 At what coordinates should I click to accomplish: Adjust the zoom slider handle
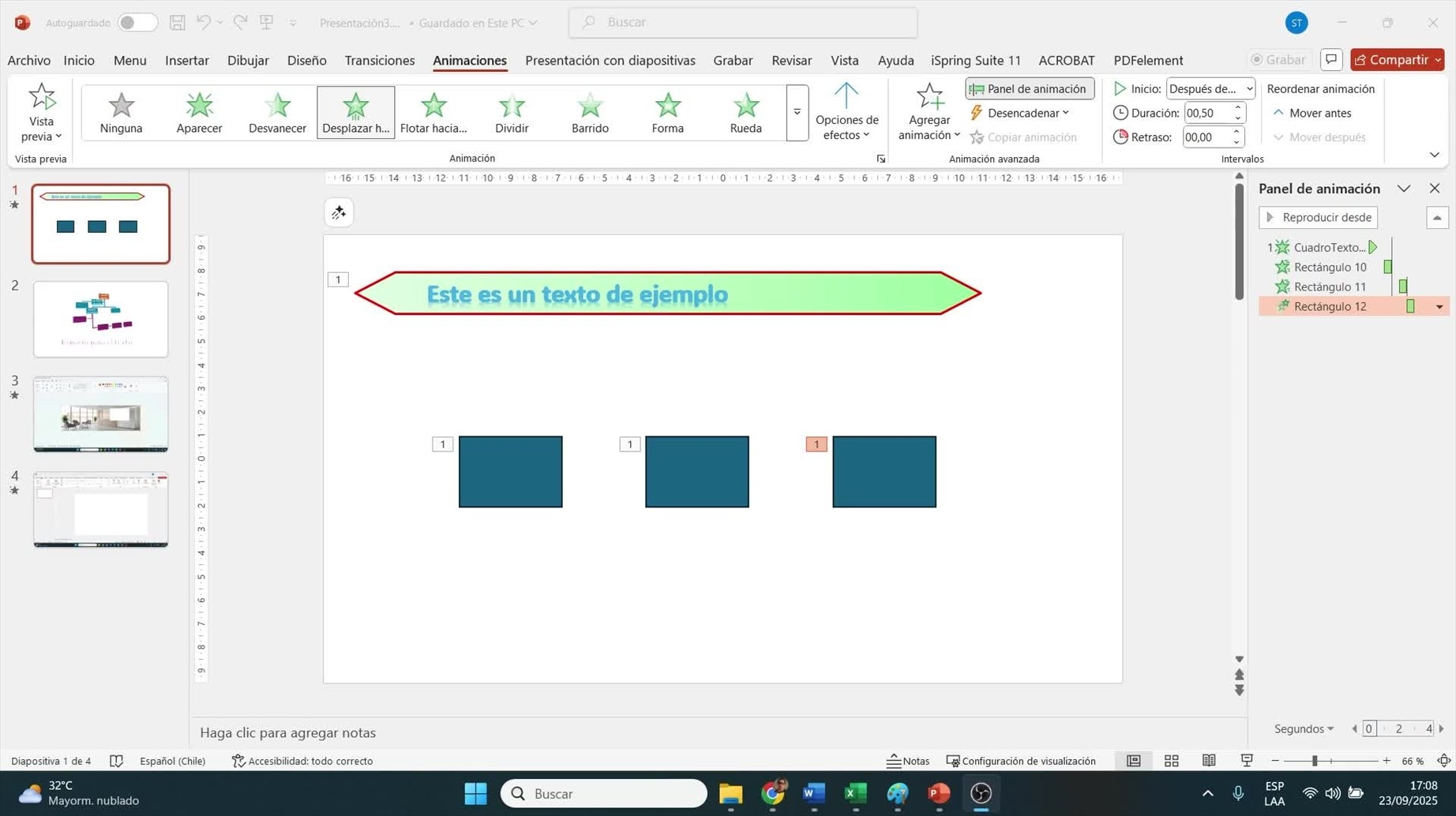coord(1315,761)
